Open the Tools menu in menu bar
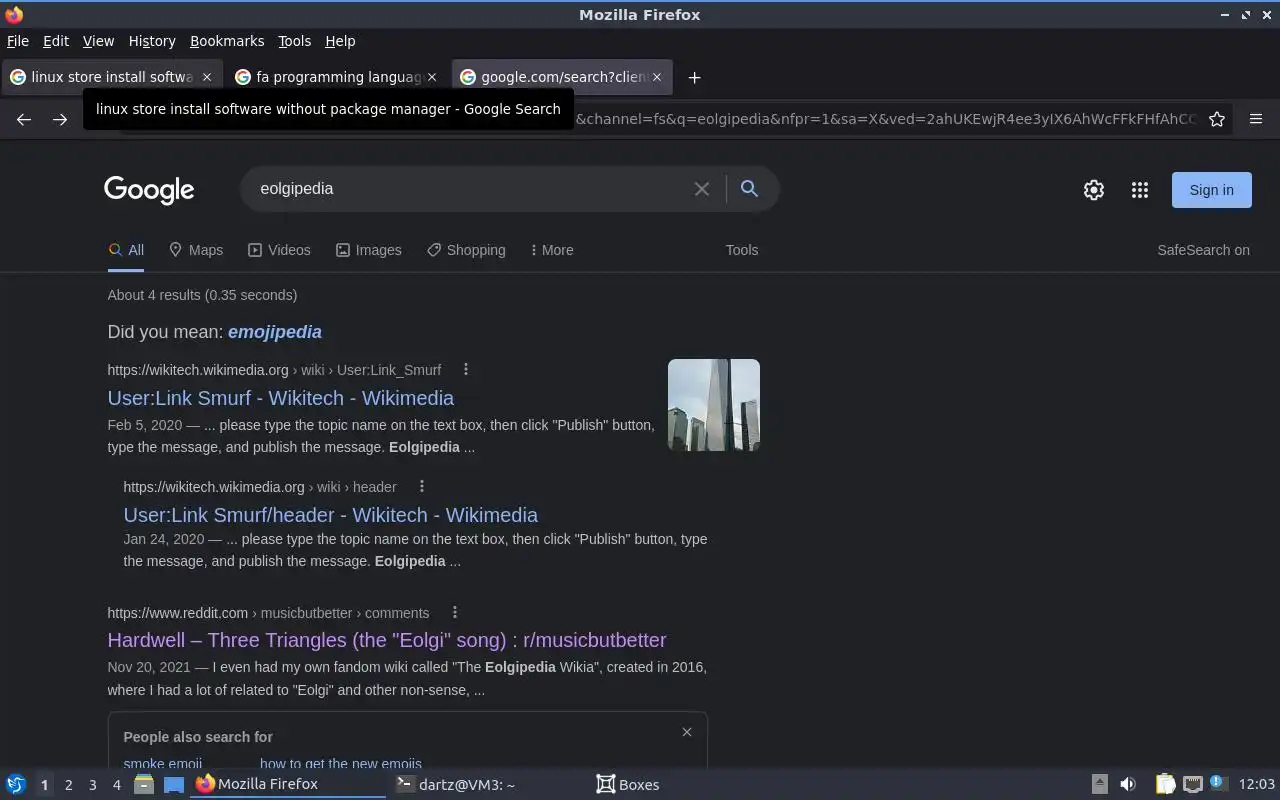 (294, 41)
